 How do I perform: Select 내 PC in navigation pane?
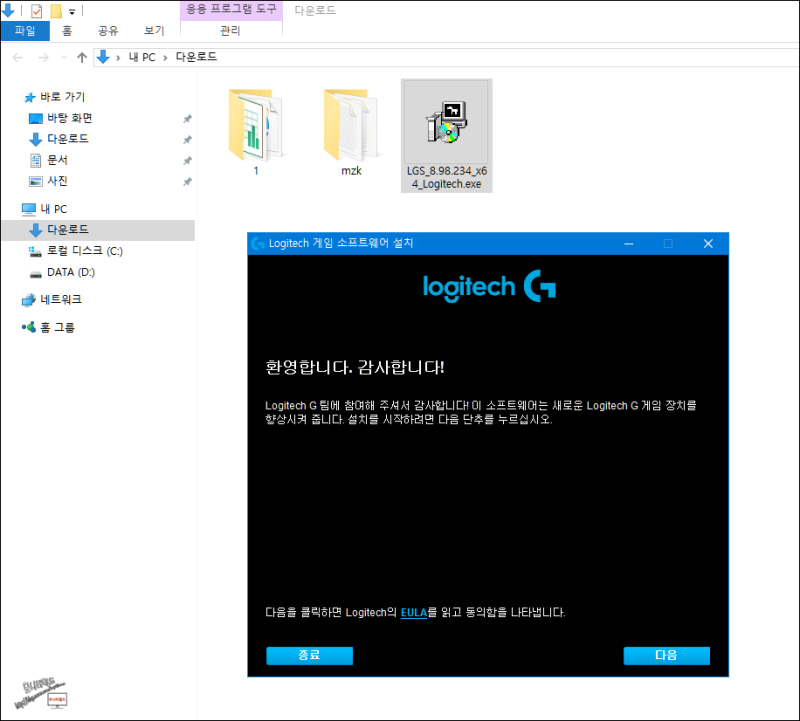tap(54, 209)
